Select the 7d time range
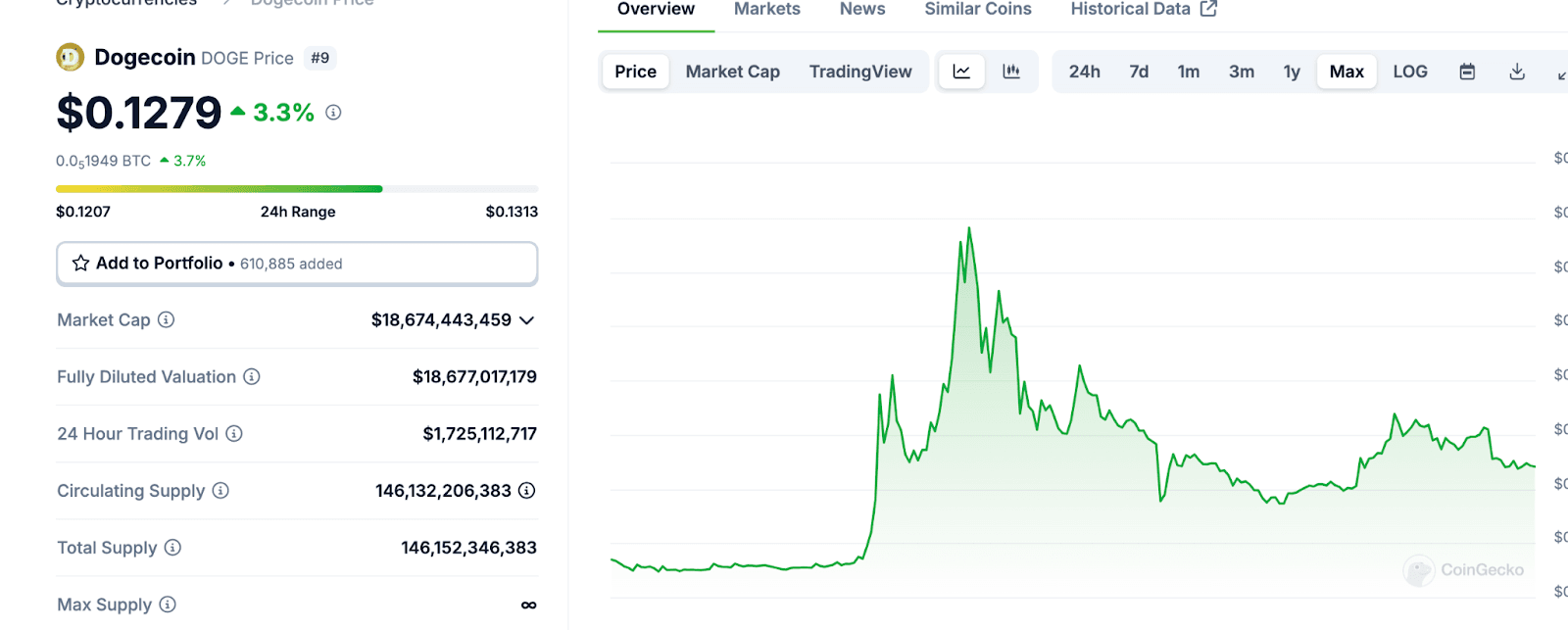1568x630 pixels. [1139, 72]
